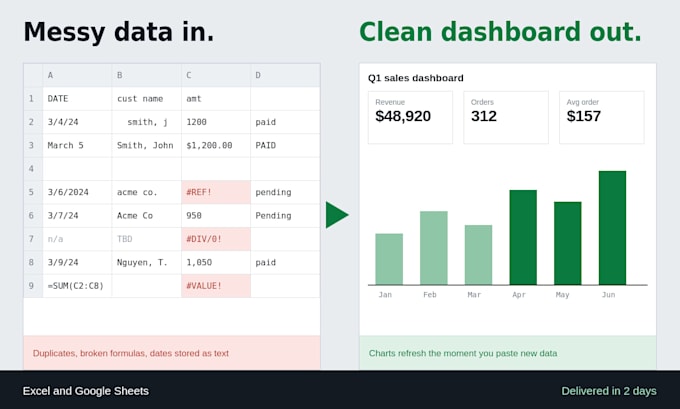Click the Orders 312 card
The height and width of the screenshot is (409, 680).
[506, 117]
